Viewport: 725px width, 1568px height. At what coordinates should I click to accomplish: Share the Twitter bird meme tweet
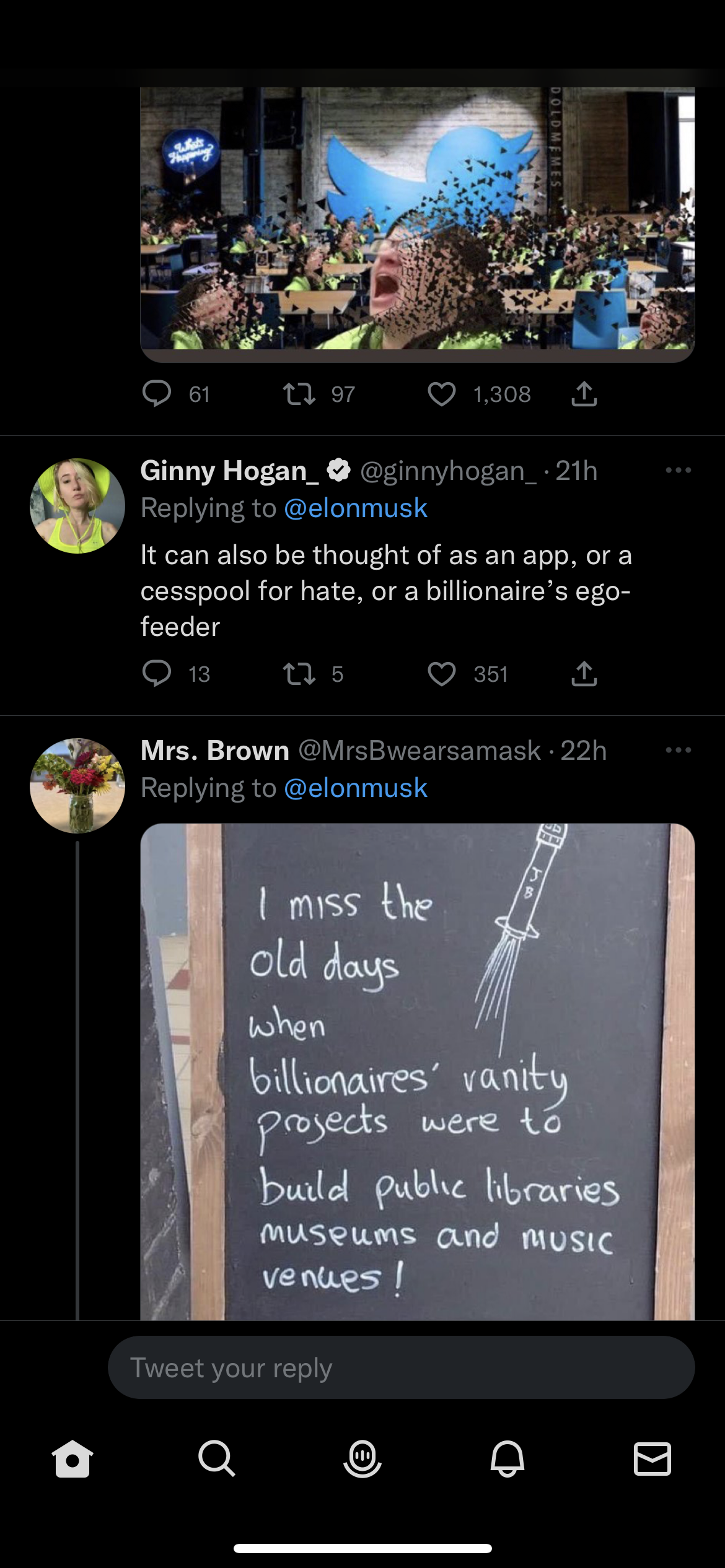pyautogui.click(x=584, y=394)
